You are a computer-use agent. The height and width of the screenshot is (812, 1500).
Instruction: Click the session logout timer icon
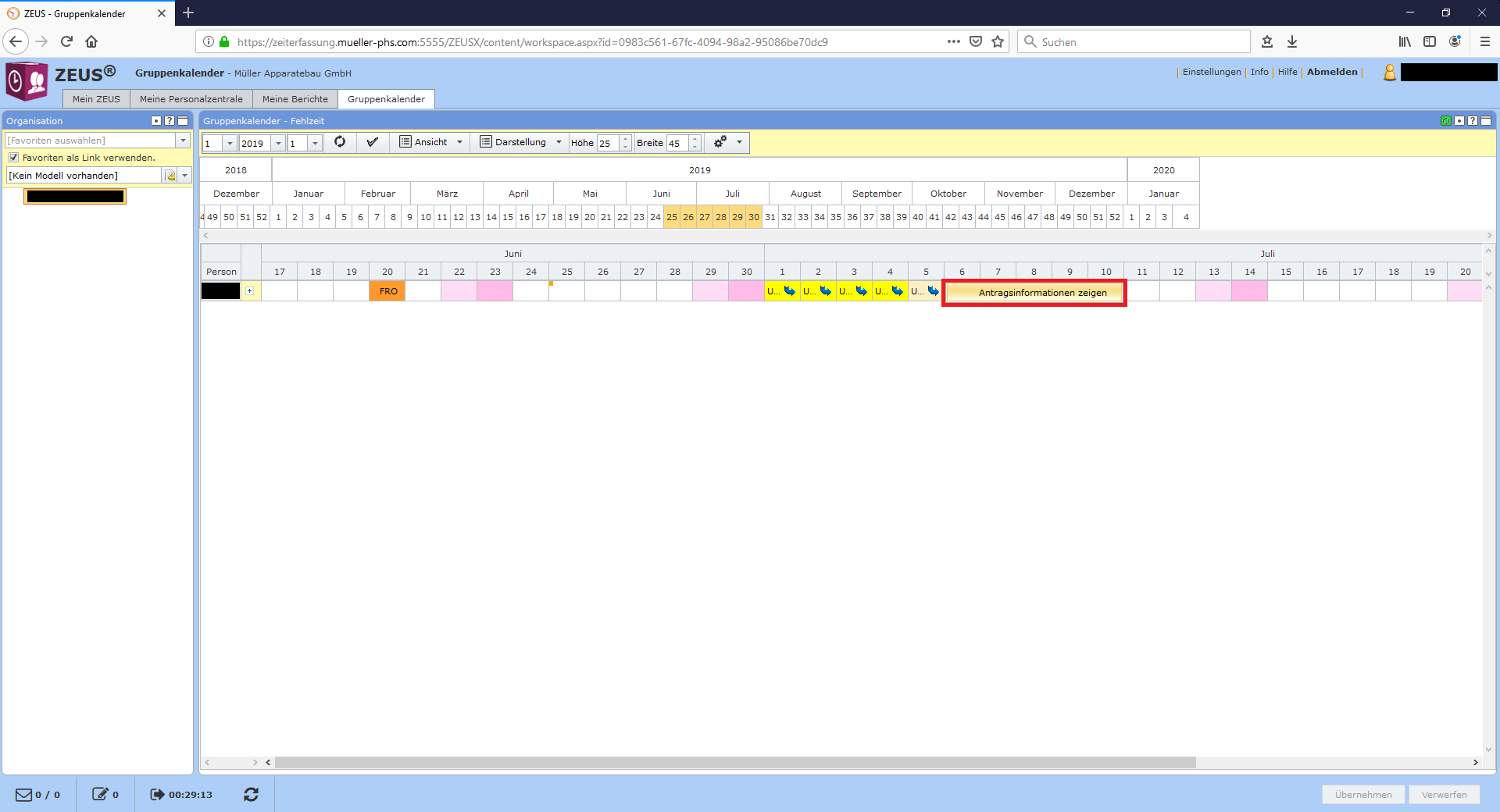157,794
